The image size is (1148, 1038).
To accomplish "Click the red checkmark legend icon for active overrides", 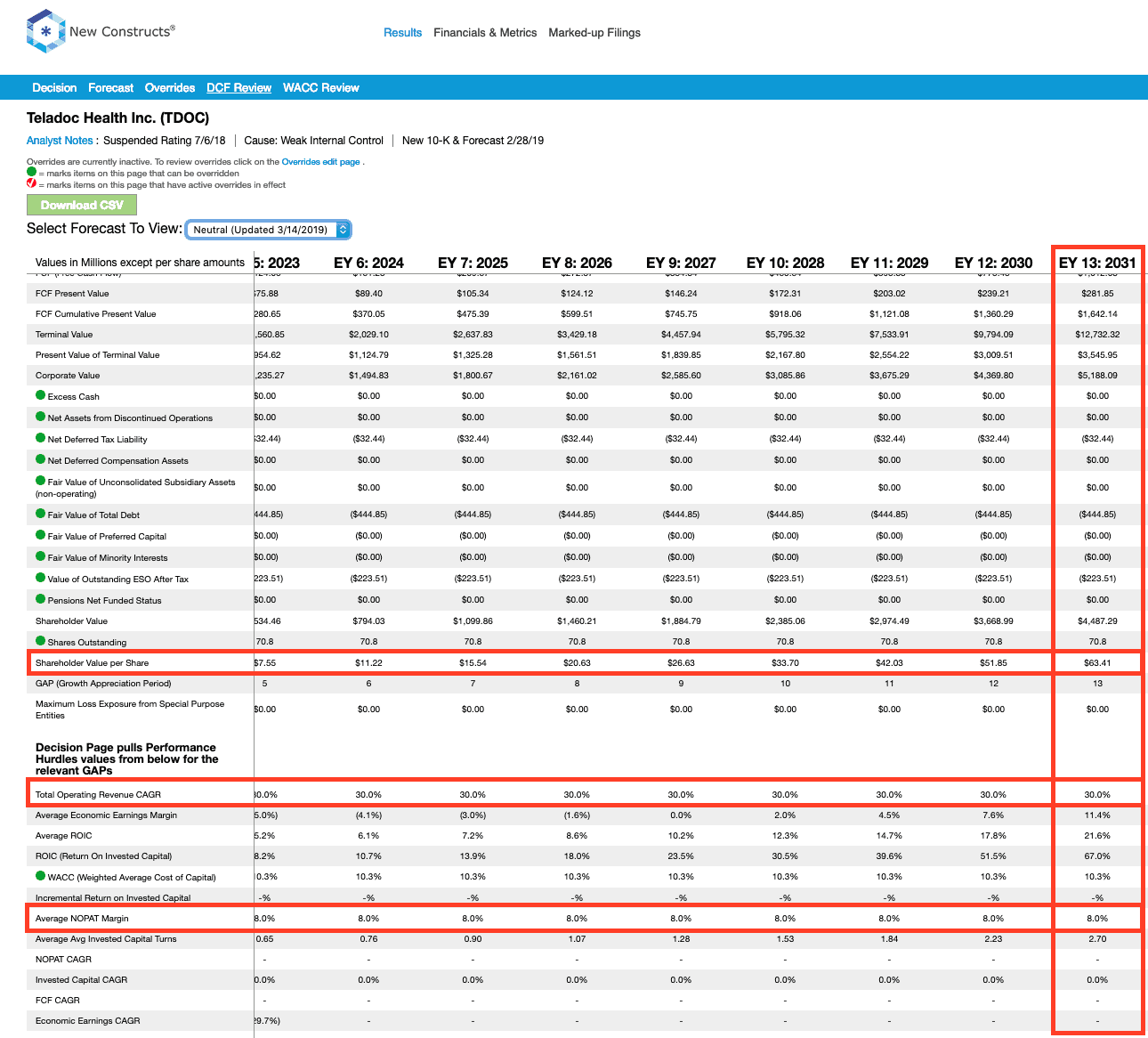I will [x=31, y=183].
